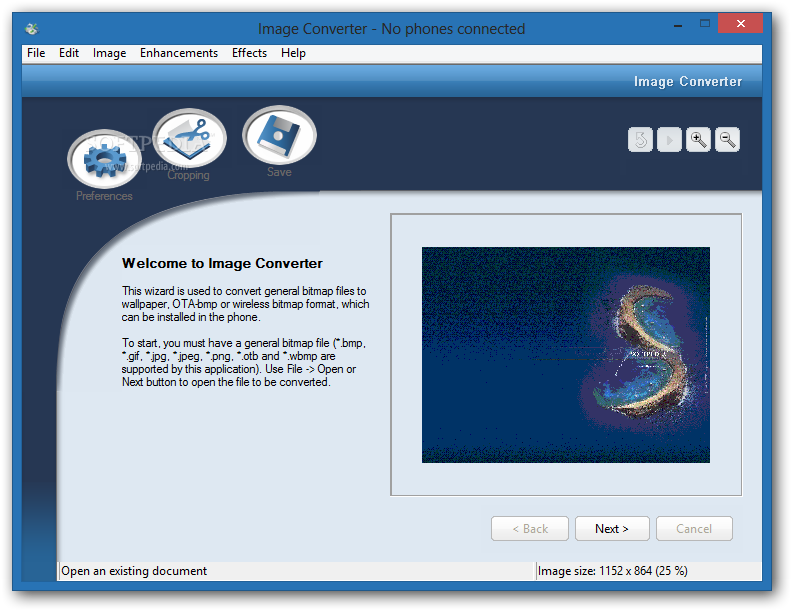
Task: Open the Effects menu
Action: click(x=249, y=53)
